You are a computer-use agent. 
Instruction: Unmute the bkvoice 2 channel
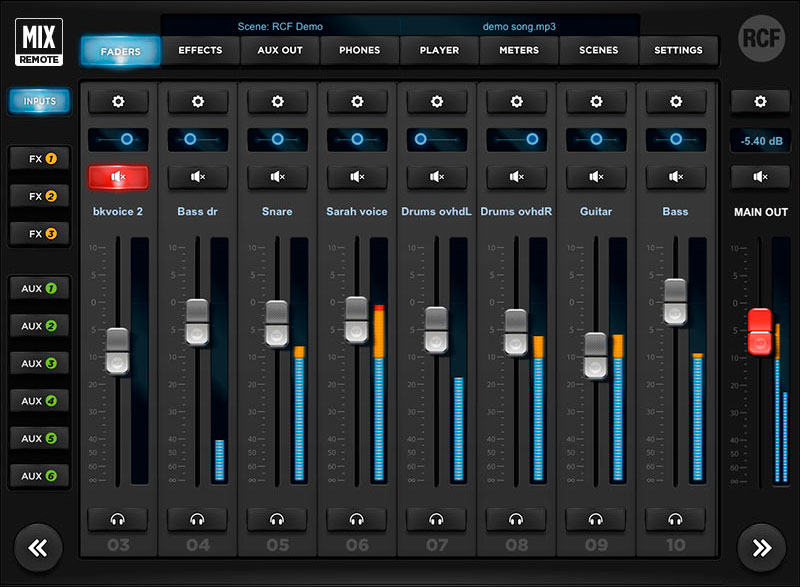[118, 177]
